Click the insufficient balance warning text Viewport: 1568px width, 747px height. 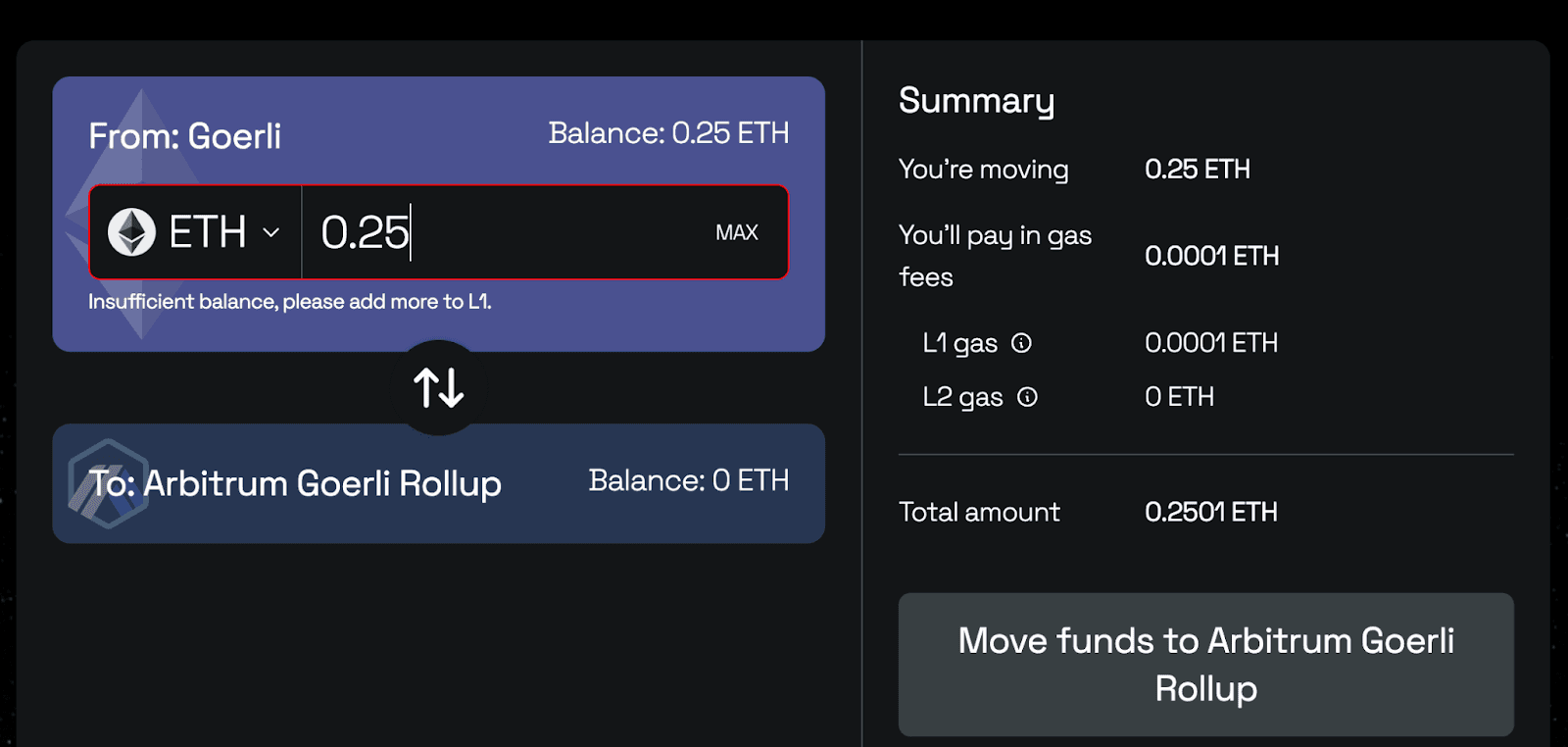click(x=290, y=301)
